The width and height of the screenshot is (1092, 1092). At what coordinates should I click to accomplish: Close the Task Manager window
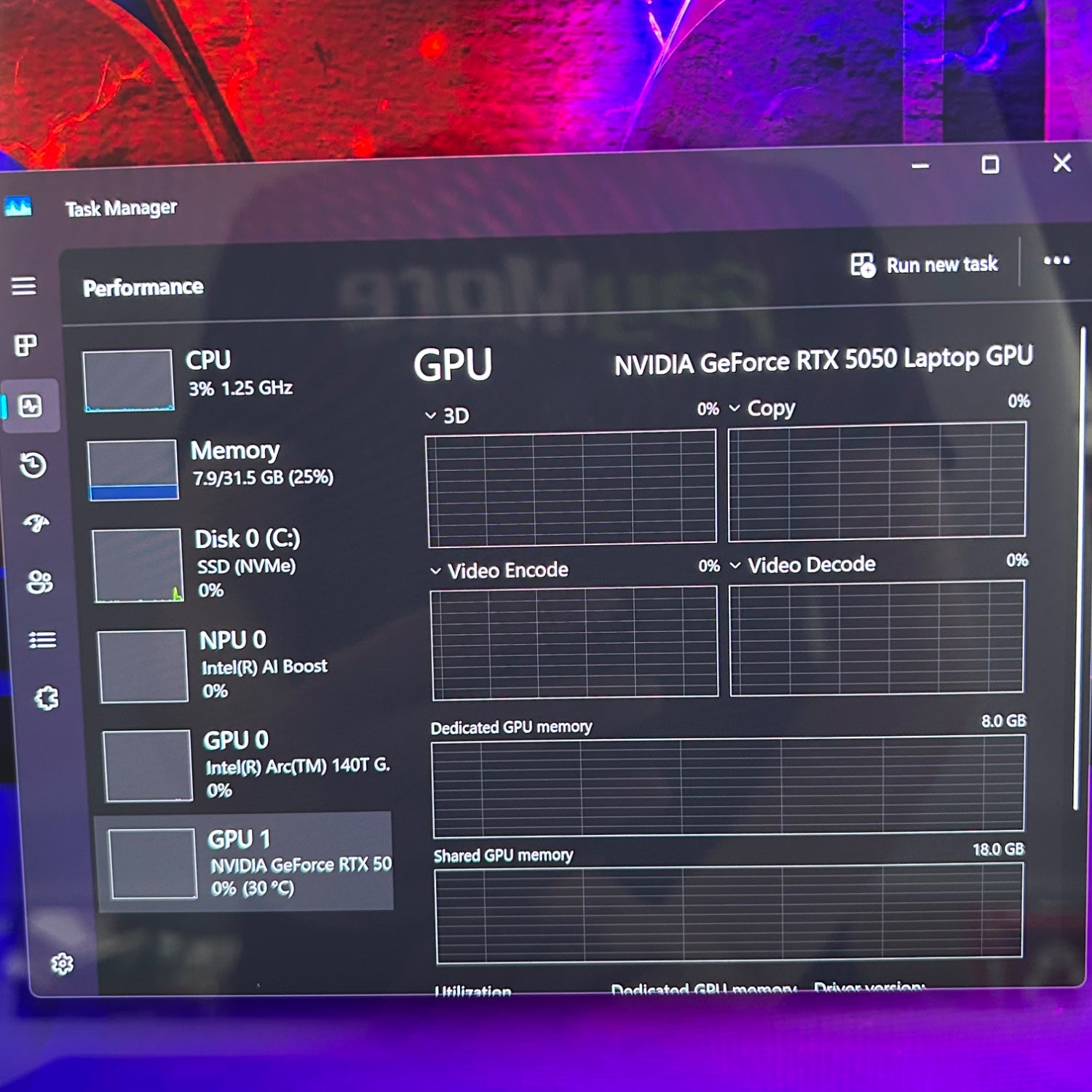tap(1062, 162)
